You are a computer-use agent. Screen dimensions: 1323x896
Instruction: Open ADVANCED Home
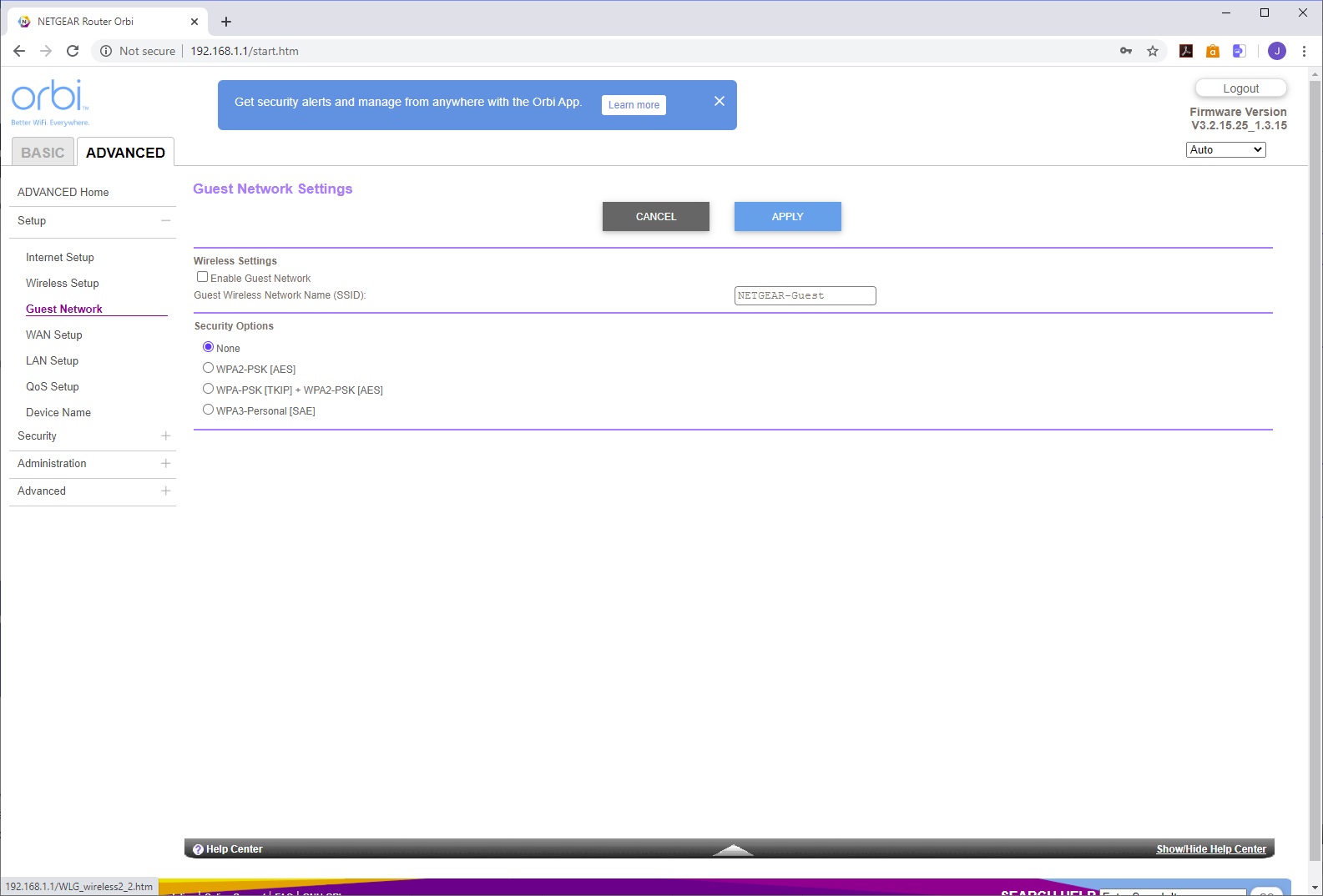[x=63, y=192]
